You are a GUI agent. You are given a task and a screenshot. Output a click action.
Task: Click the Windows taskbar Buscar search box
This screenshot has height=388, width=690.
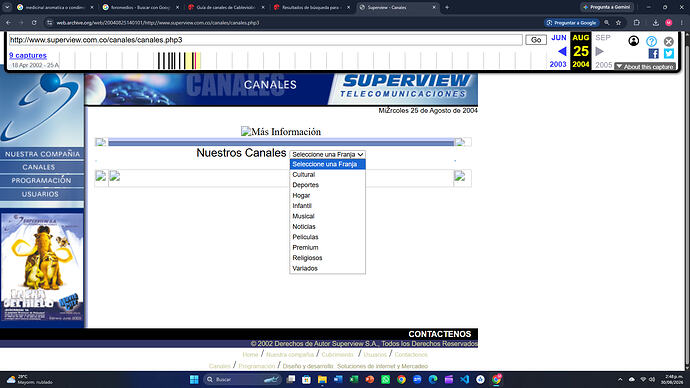coord(242,379)
